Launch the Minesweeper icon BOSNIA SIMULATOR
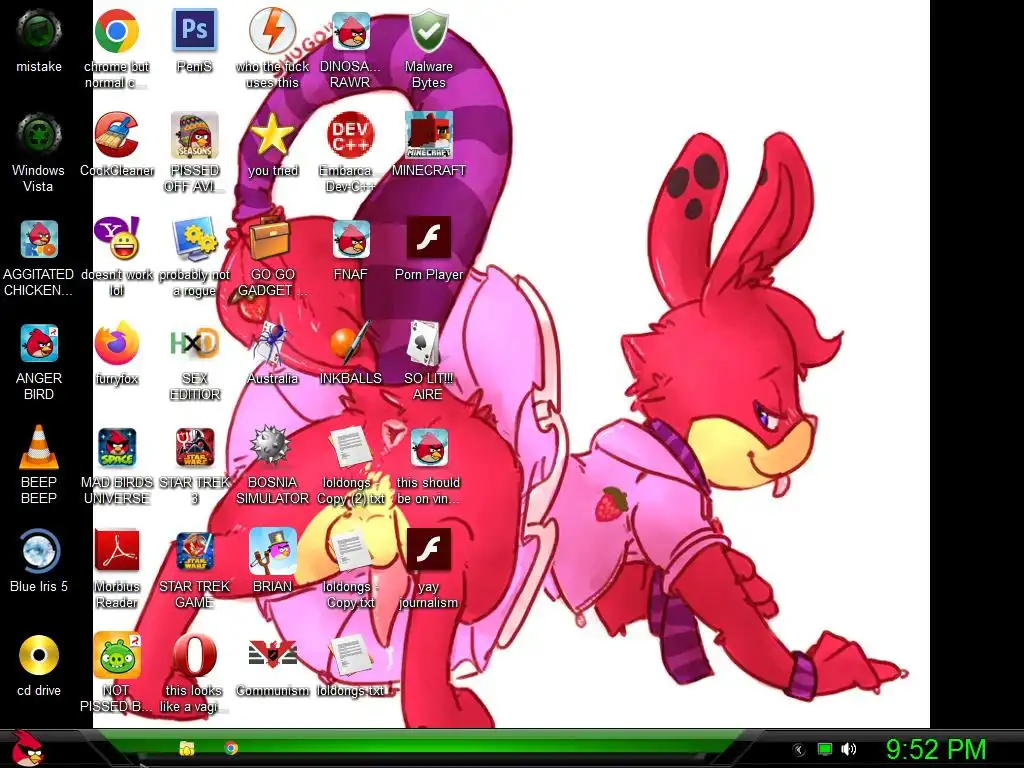Image resolution: width=1024 pixels, height=768 pixels. 272,447
